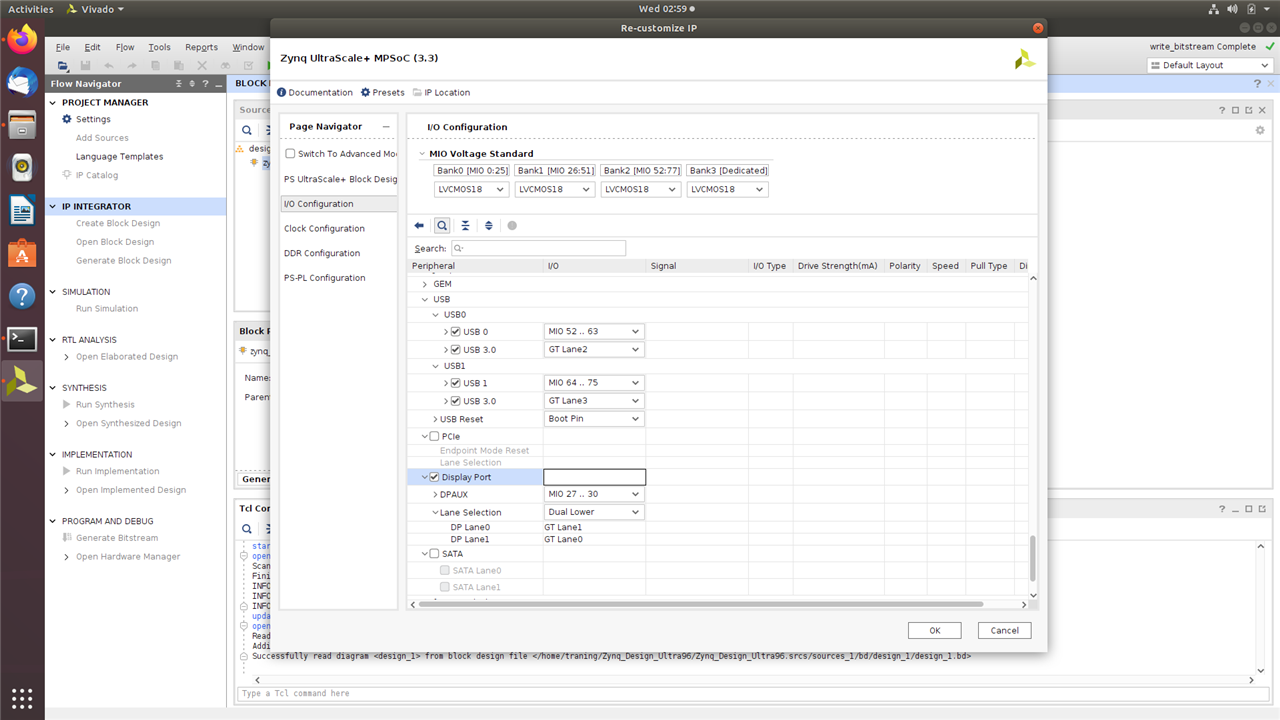Toggle the search magnifier in I/O Configuration toolbar
Screen dimensions: 1280x720
tap(442, 226)
